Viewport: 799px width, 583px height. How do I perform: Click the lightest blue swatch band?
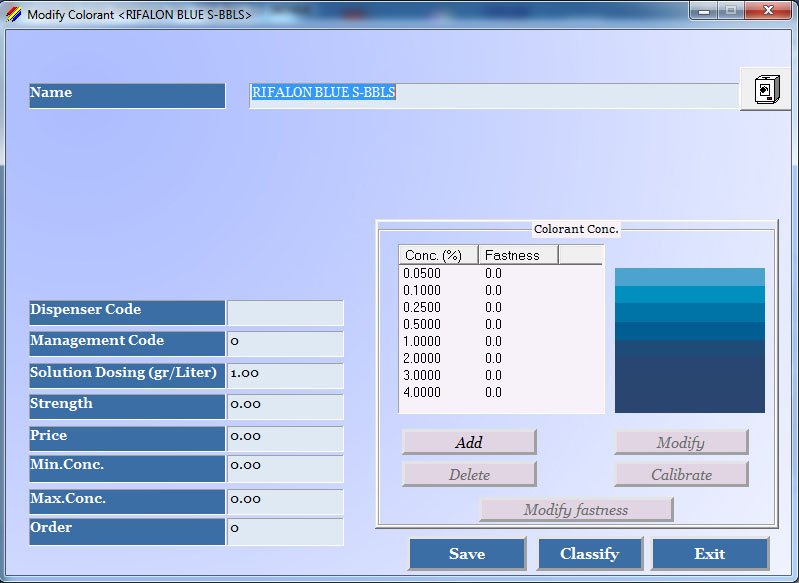tap(689, 277)
